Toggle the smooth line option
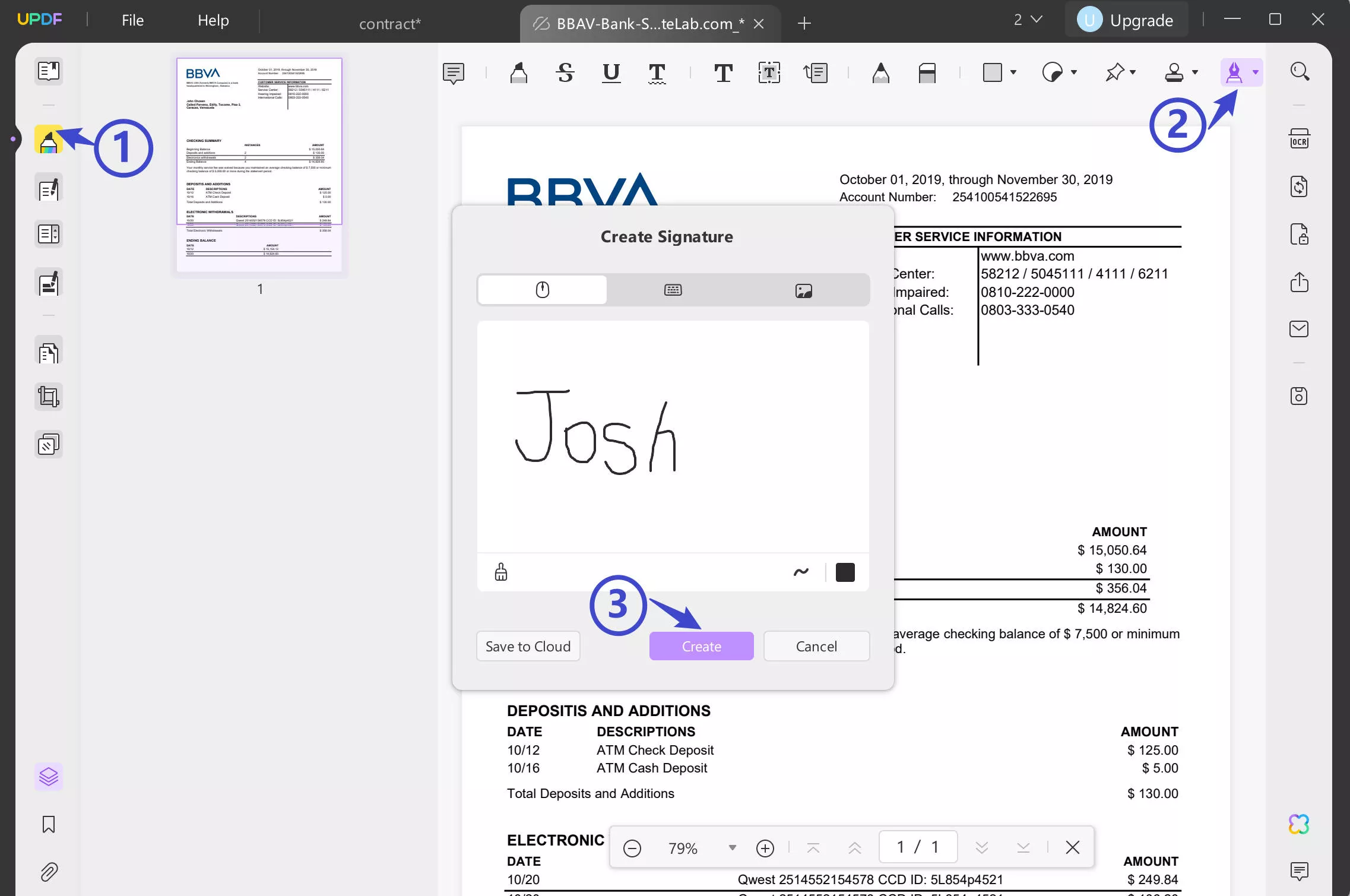Screen dimensions: 1350x896 point(801,571)
